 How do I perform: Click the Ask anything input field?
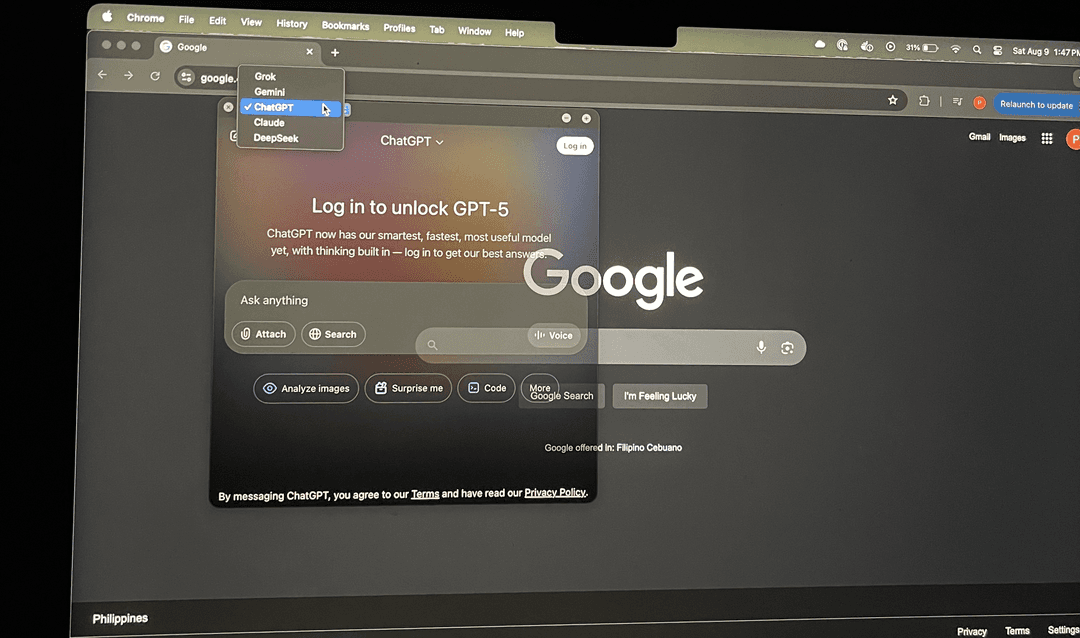coord(406,300)
